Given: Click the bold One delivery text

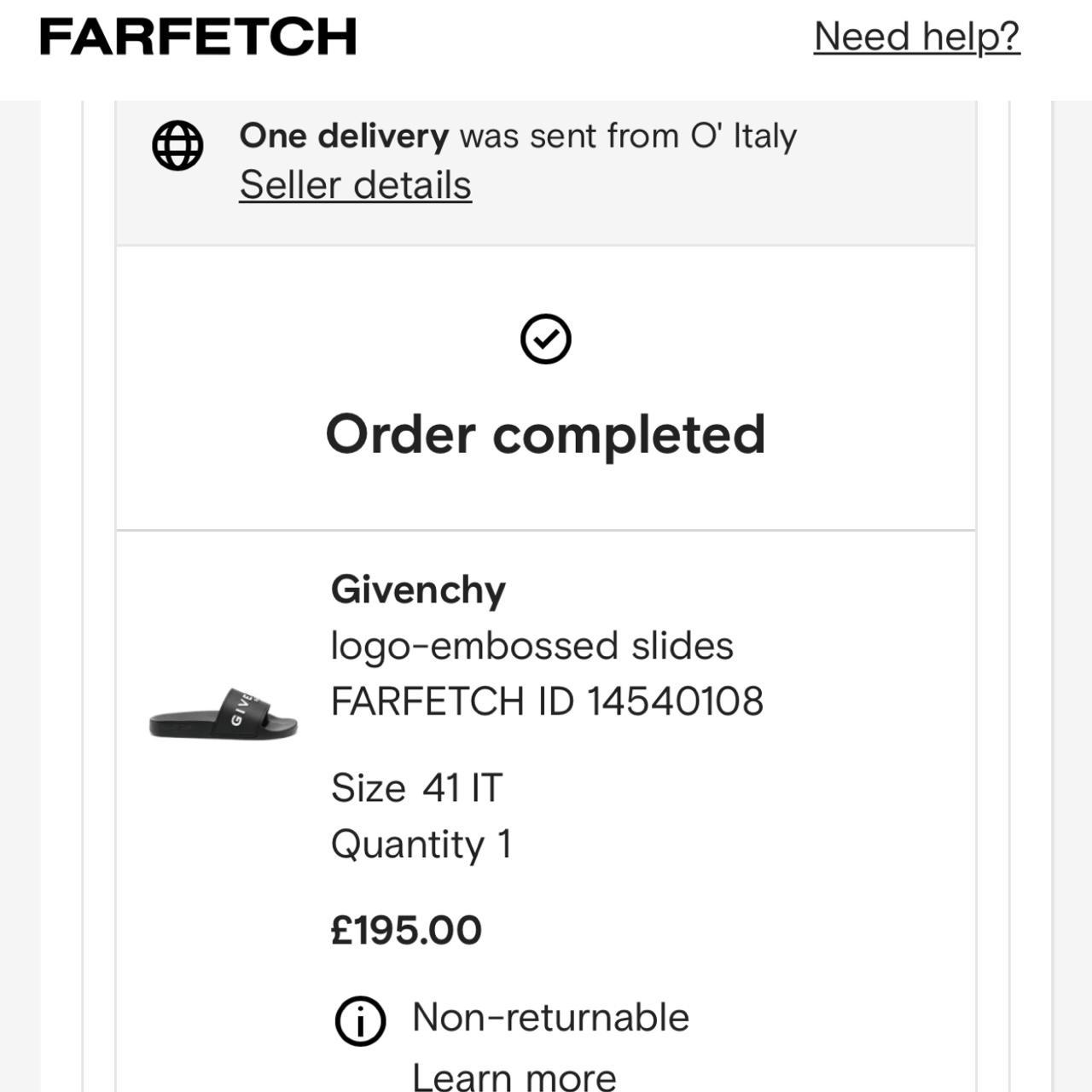Looking at the screenshot, I should pyautogui.click(x=344, y=136).
